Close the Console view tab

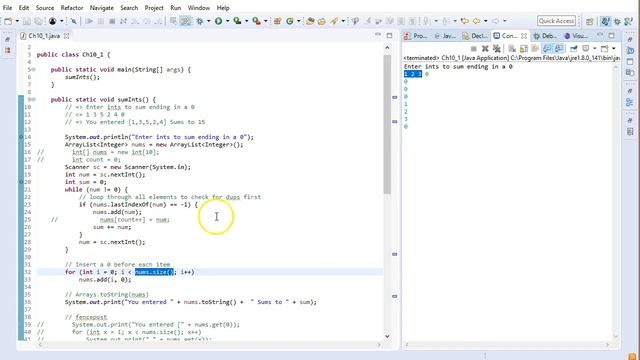point(524,36)
